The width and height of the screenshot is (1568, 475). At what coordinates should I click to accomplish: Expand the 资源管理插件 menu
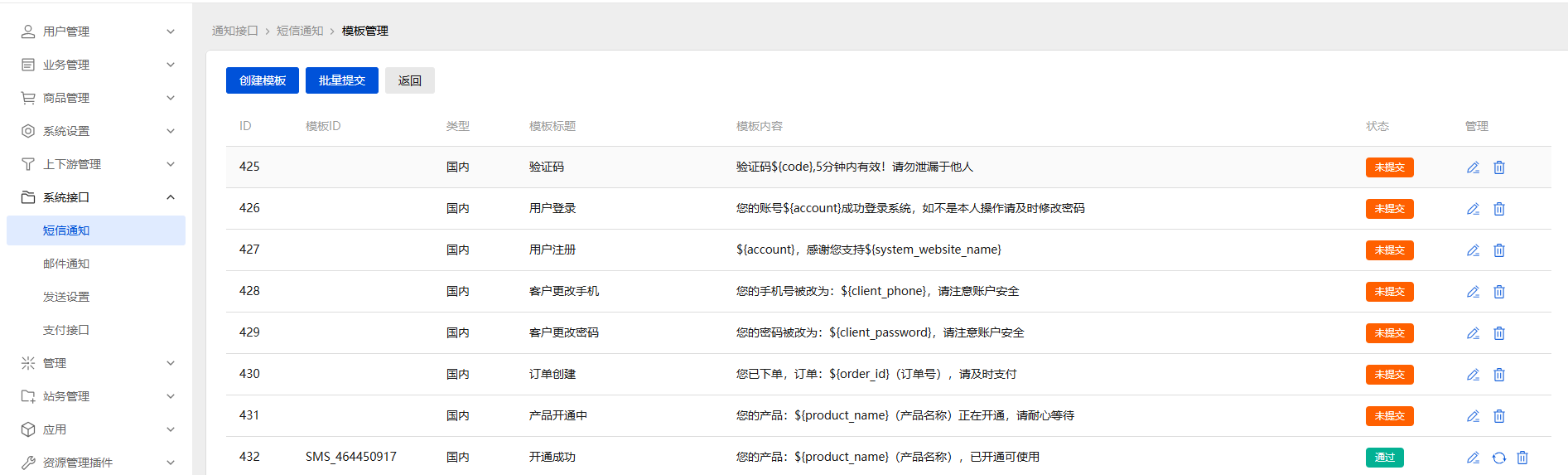[96, 463]
